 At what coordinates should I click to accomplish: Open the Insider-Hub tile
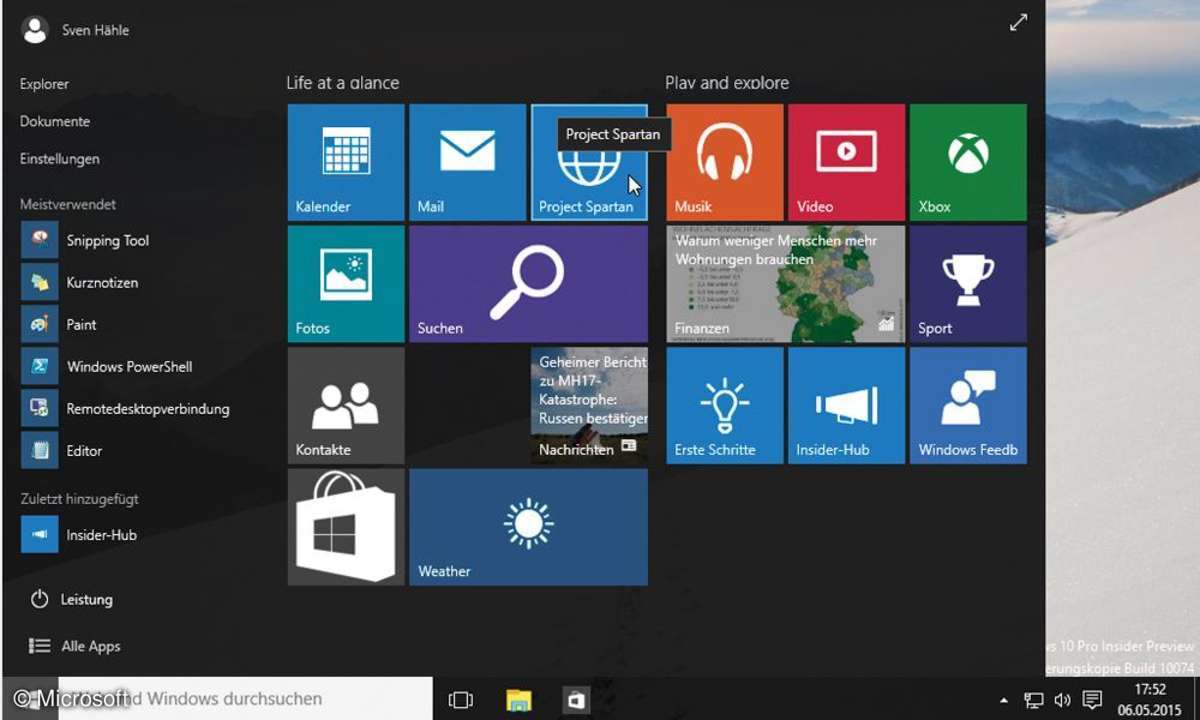coord(847,406)
